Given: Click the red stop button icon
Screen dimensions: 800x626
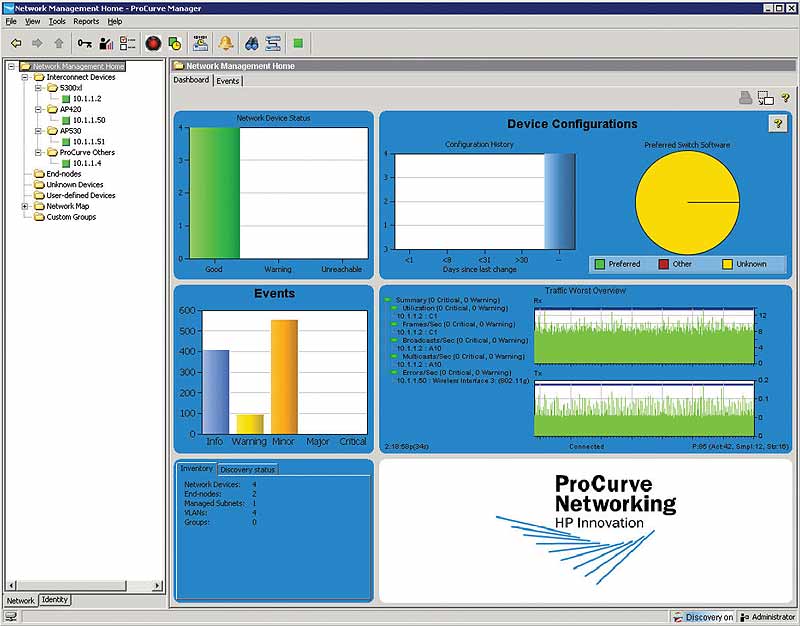Looking at the screenshot, I should pos(153,43).
